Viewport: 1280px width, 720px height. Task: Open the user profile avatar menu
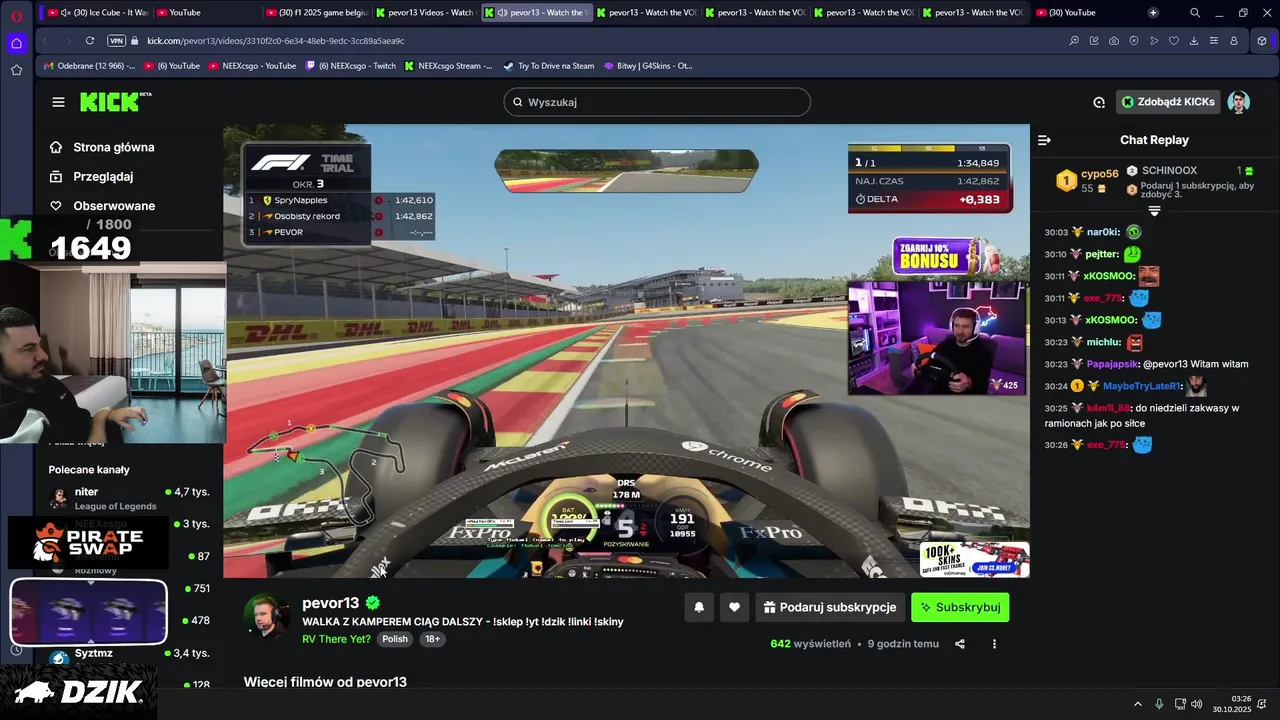pos(1239,102)
